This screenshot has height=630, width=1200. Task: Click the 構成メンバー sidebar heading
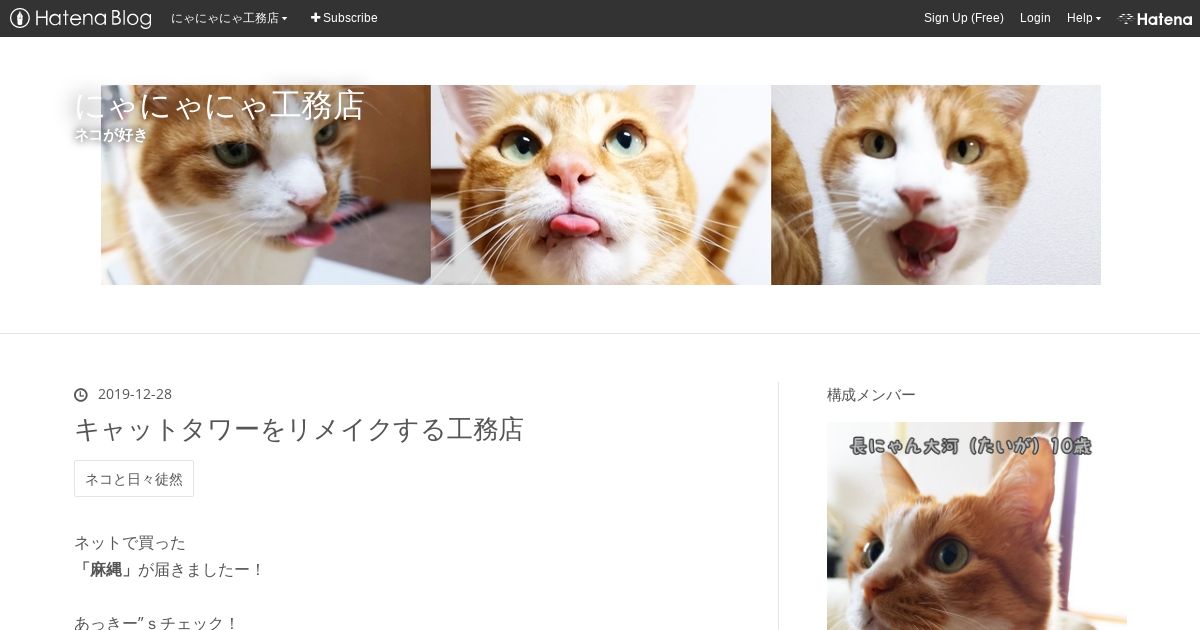click(x=871, y=394)
